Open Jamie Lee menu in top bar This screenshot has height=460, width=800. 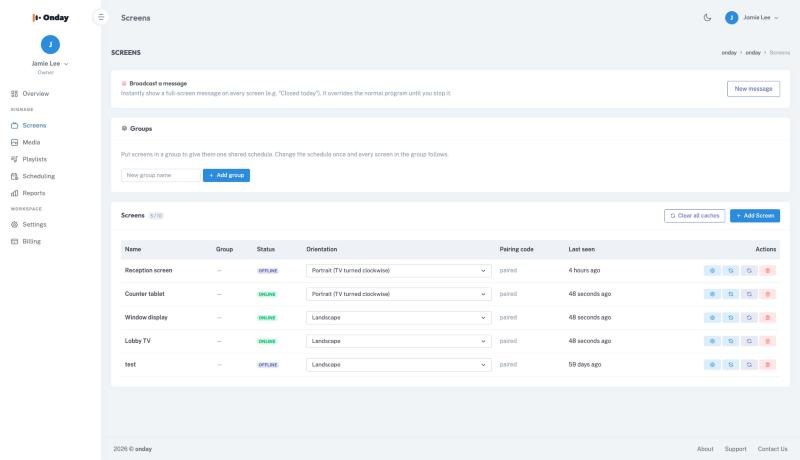pyautogui.click(x=752, y=17)
